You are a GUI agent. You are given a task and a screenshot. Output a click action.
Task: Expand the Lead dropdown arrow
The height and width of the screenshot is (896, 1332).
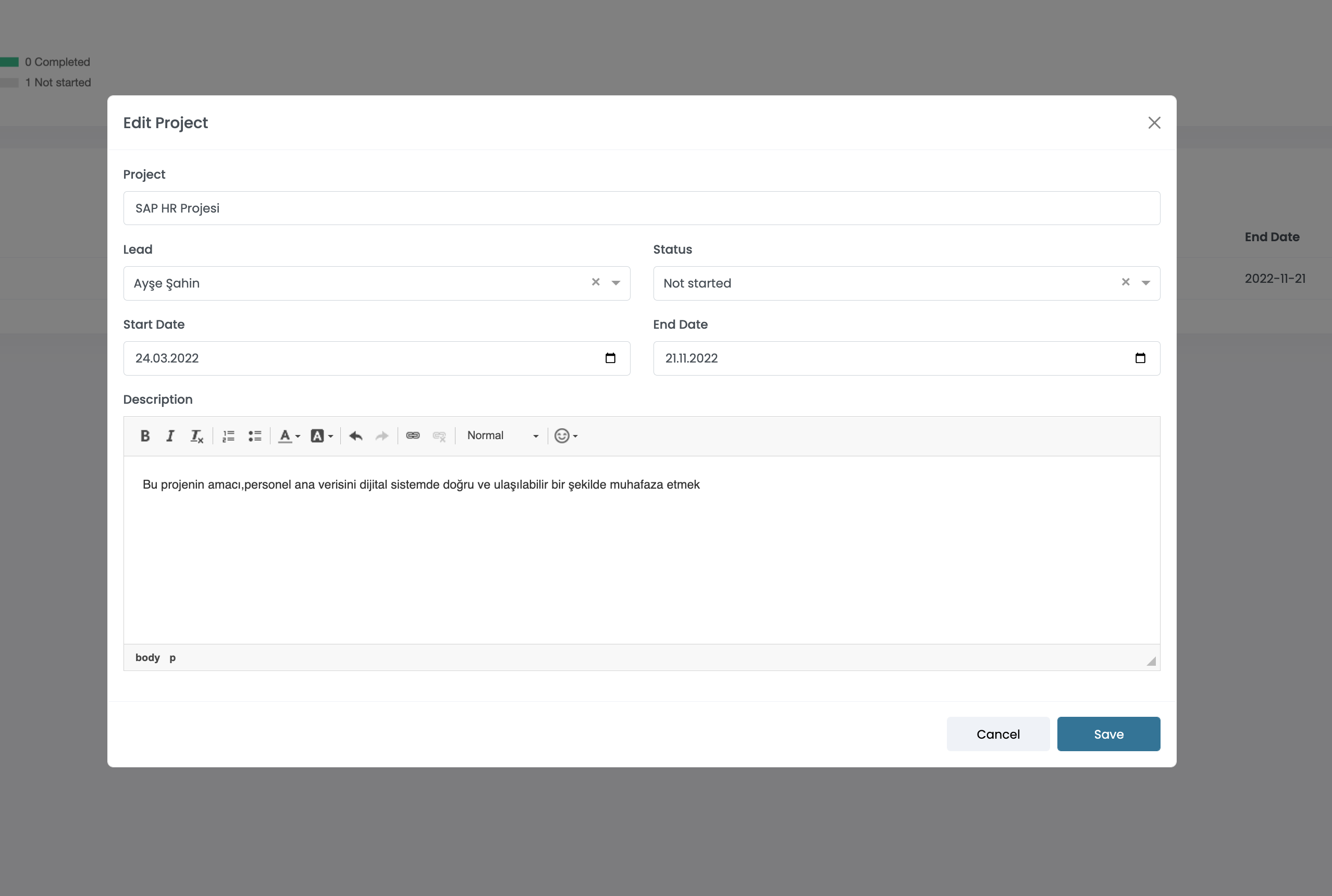pos(615,283)
